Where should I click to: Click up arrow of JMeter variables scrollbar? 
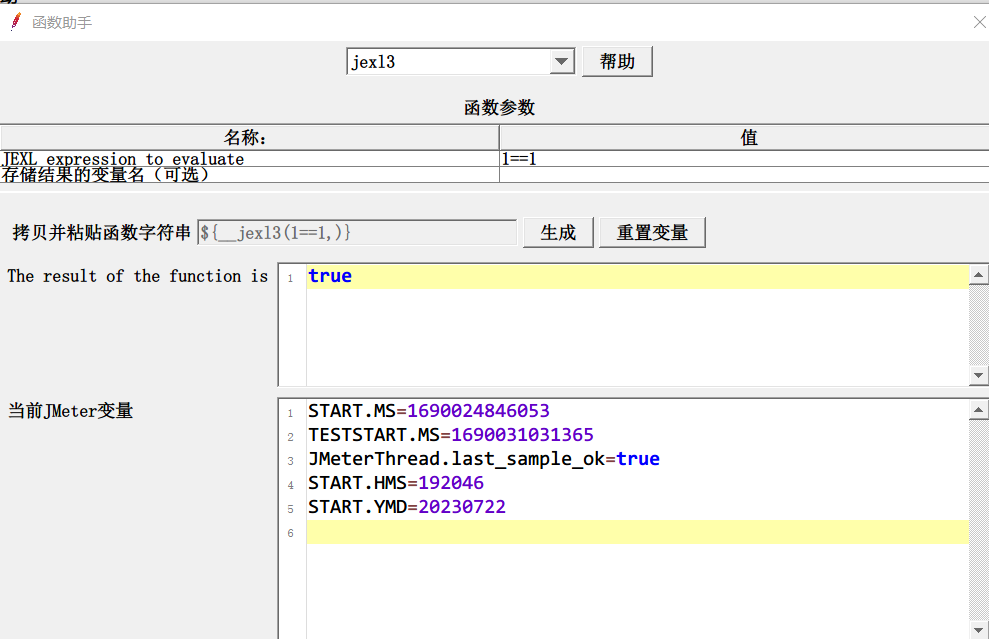[x=978, y=410]
